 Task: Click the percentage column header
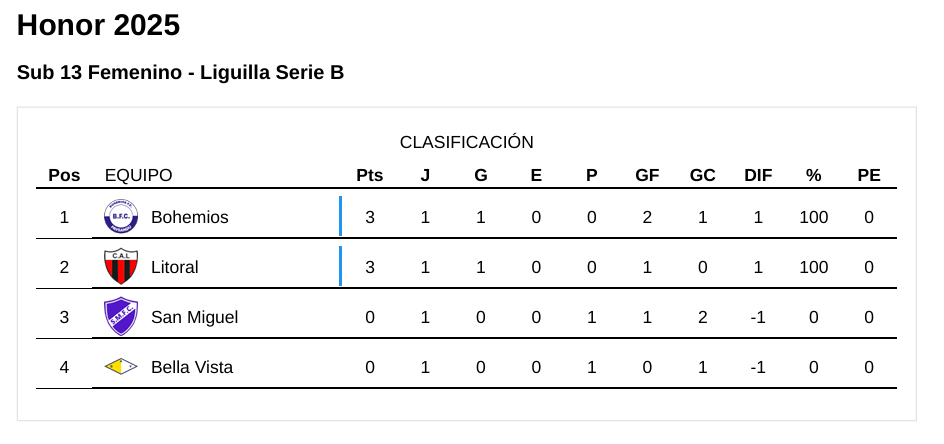click(814, 176)
